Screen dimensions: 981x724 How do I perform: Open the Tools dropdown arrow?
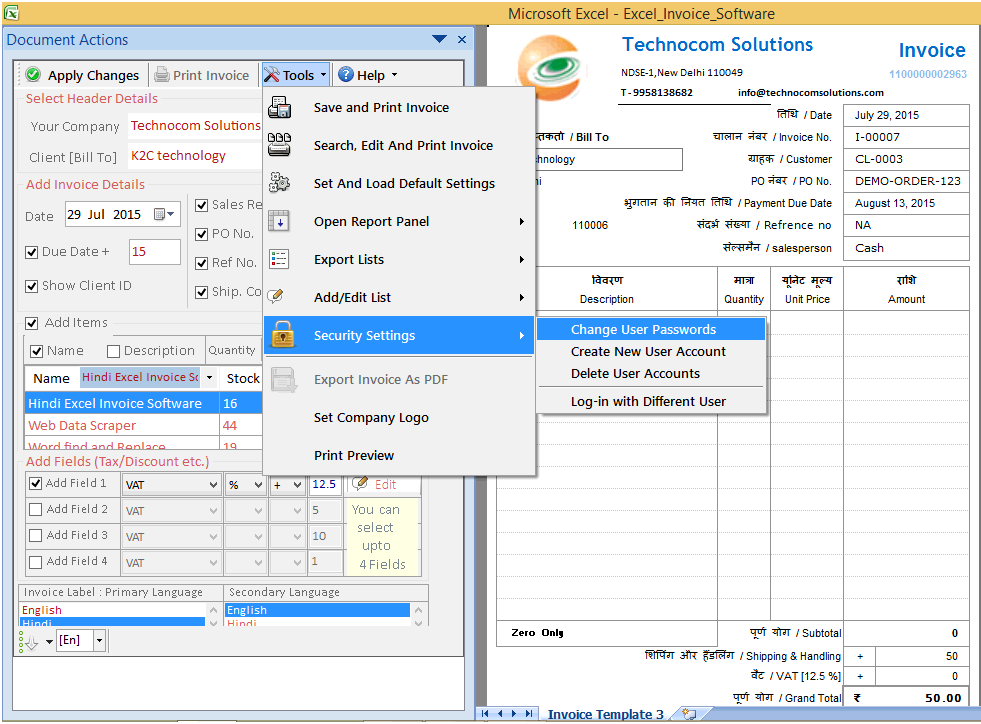pyautogui.click(x=323, y=74)
